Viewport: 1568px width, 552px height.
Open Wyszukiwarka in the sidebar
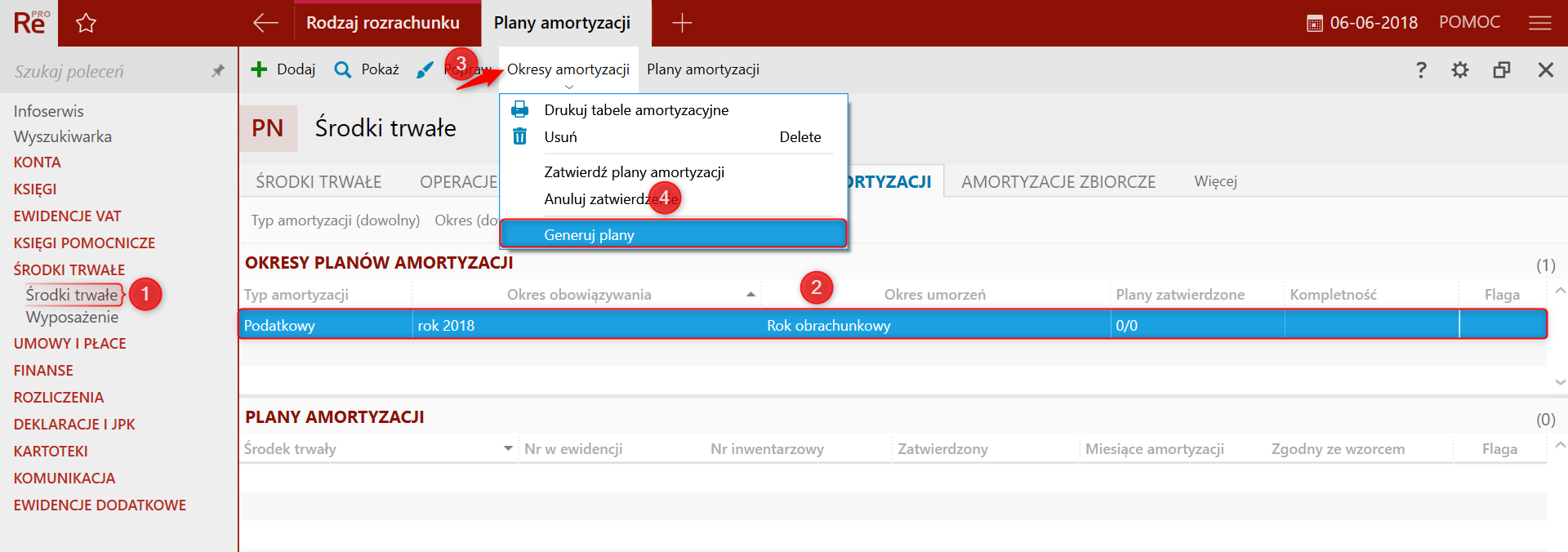(62, 136)
